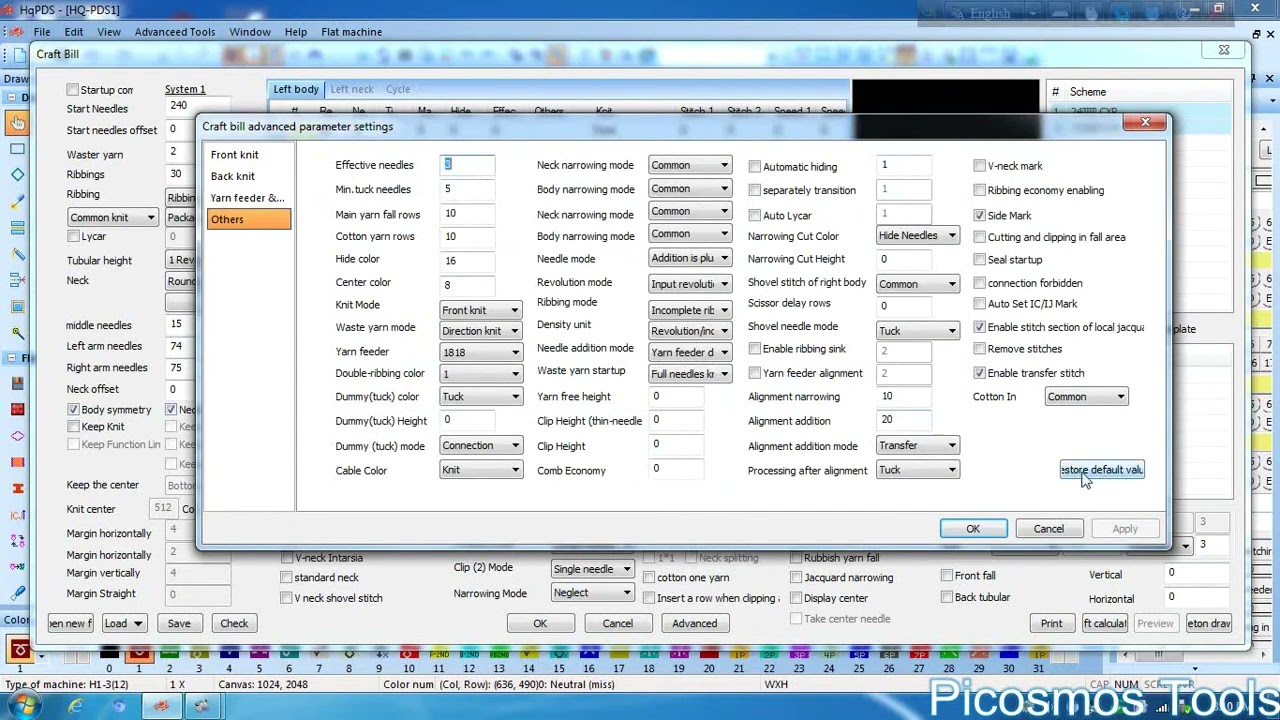
Task: Pick color swatch number 1 in palette
Action: 138,654
